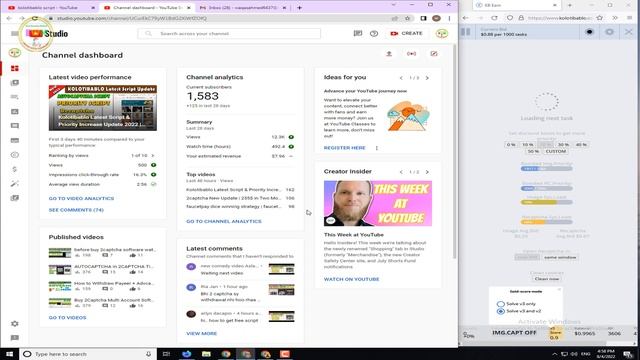
Task: Select the 50 % discount option
Action: 533,151
